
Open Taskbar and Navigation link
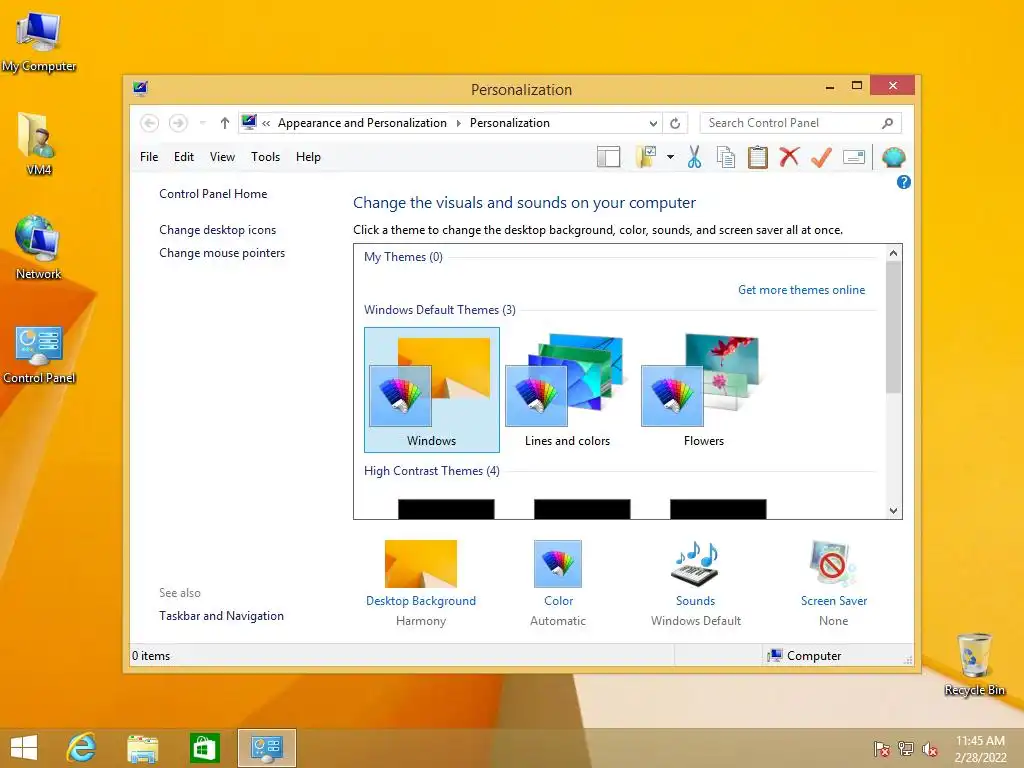(221, 616)
